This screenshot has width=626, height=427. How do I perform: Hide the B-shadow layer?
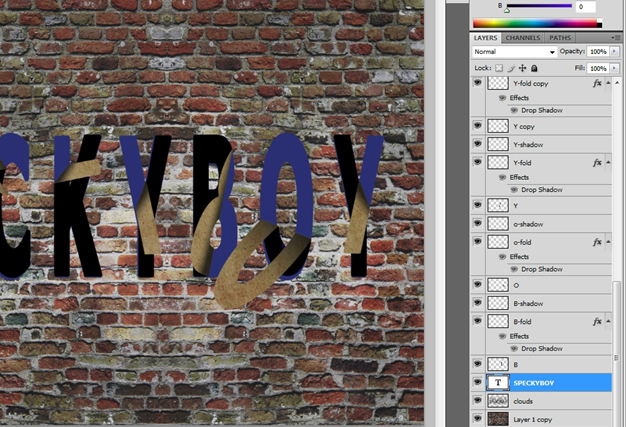coord(477,303)
